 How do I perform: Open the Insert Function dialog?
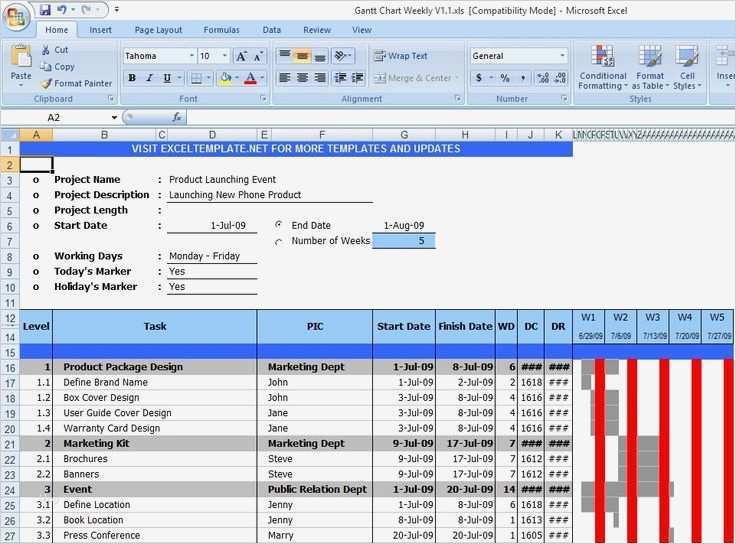click(177, 117)
